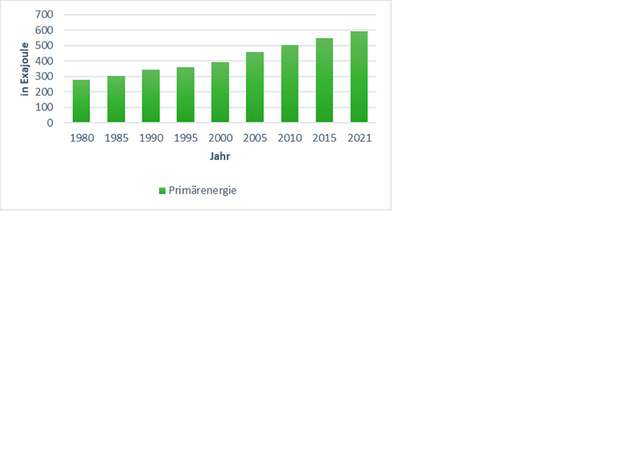The width and height of the screenshot is (630, 473).
Task: Click the 2010 bar
Action: [290, 84]
